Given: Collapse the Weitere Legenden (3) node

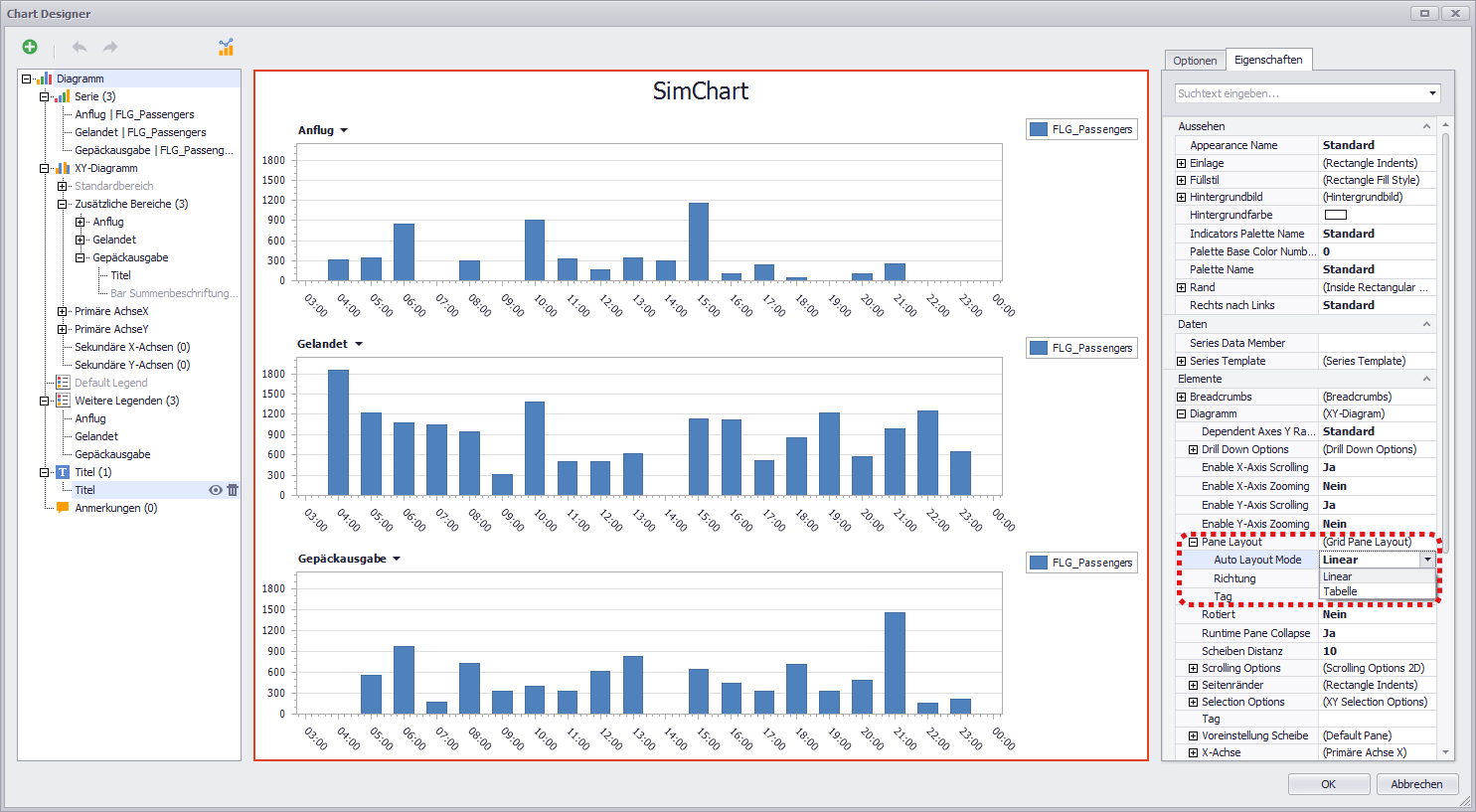Looking at the screenshot, I should tap(45, 401).
